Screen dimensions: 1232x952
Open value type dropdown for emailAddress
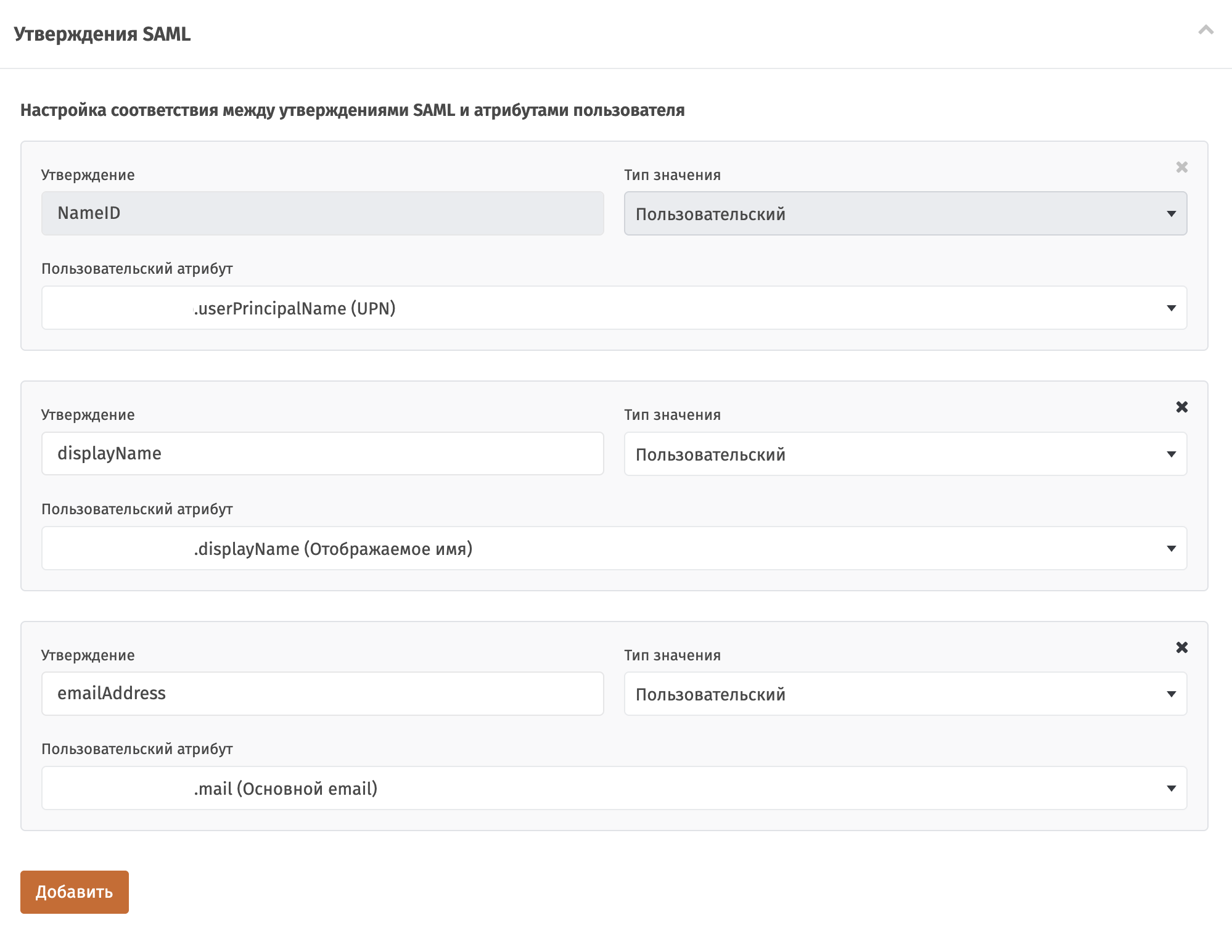(905, 694)
